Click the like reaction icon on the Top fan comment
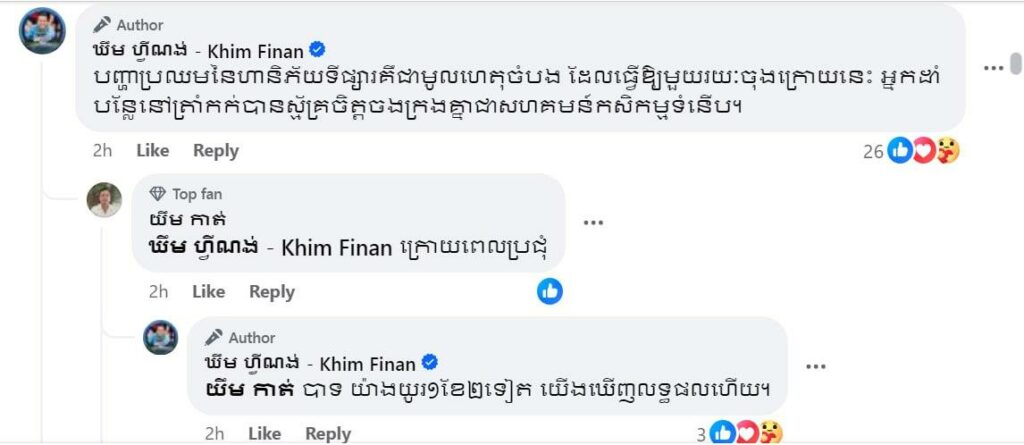The height and width of the screenshot is (445, 1024). (x=550, y=292)
